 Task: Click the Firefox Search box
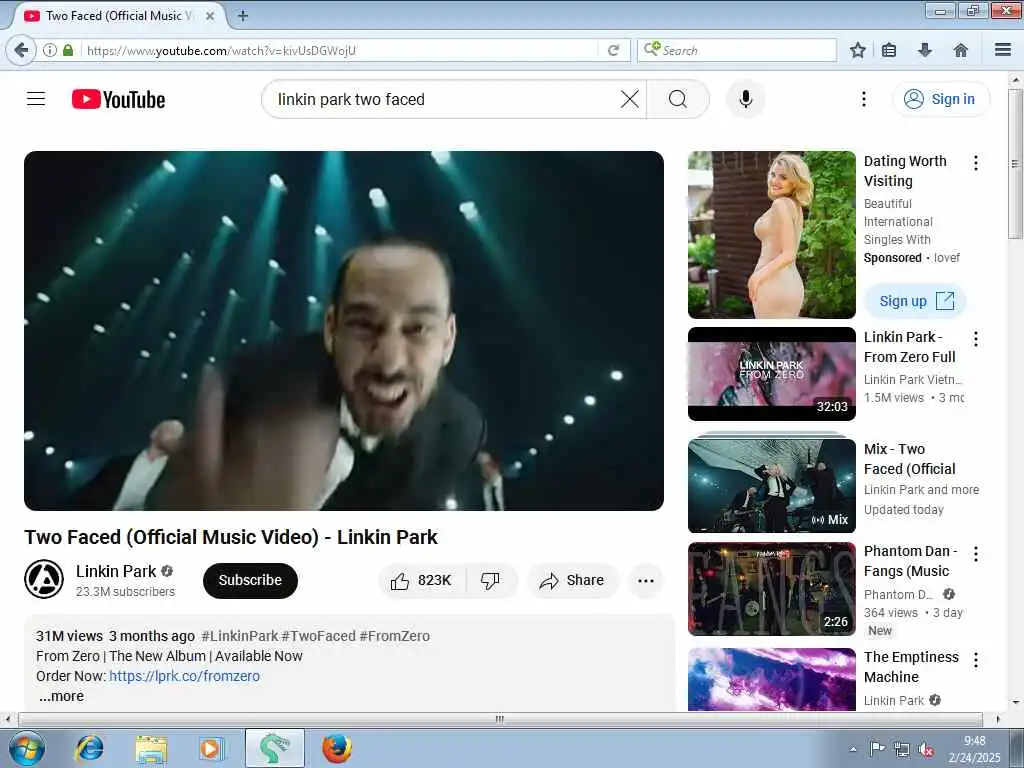[x=737, y=50]
